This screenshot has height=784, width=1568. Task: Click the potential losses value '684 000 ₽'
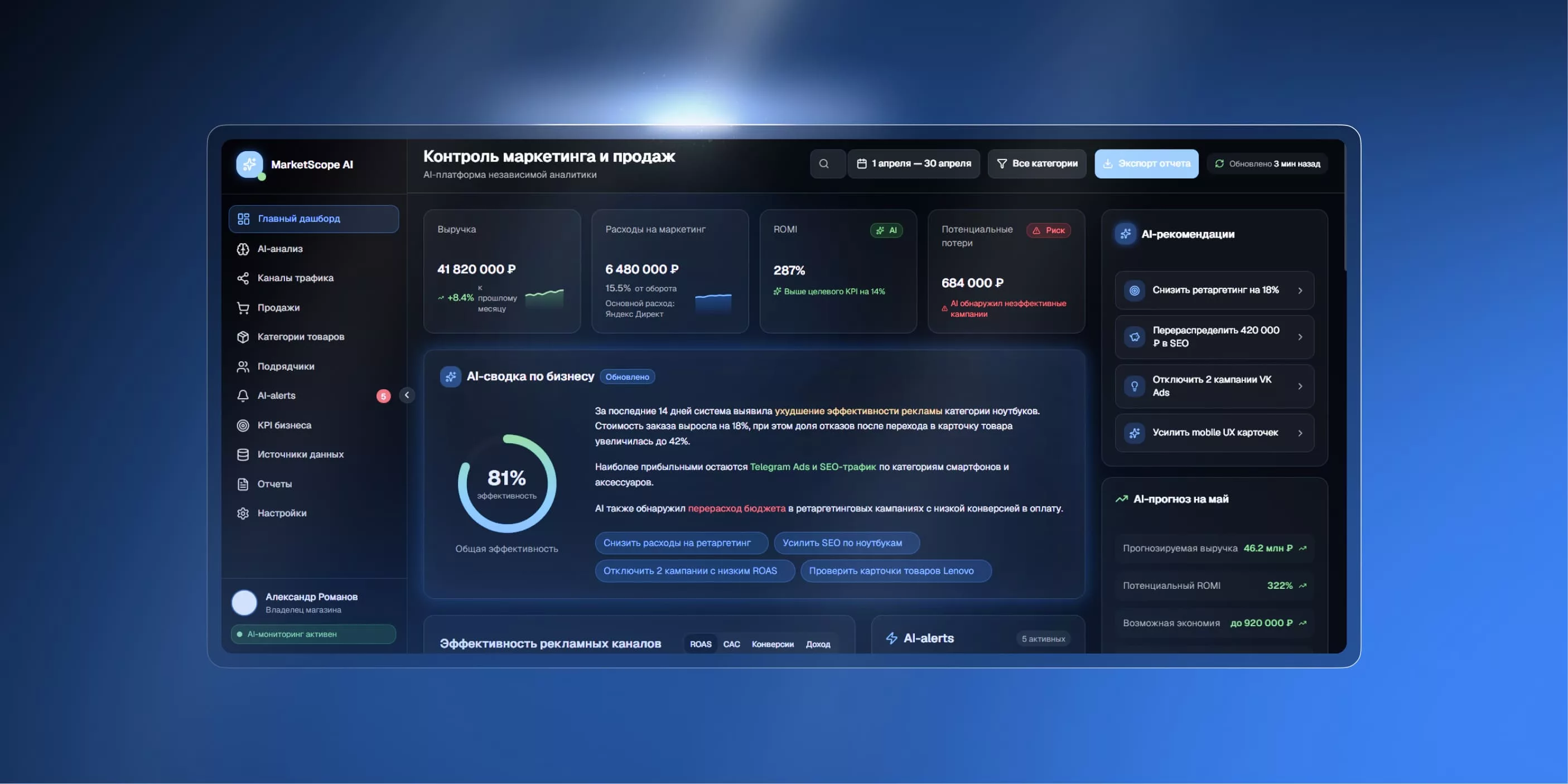(973, 283)
